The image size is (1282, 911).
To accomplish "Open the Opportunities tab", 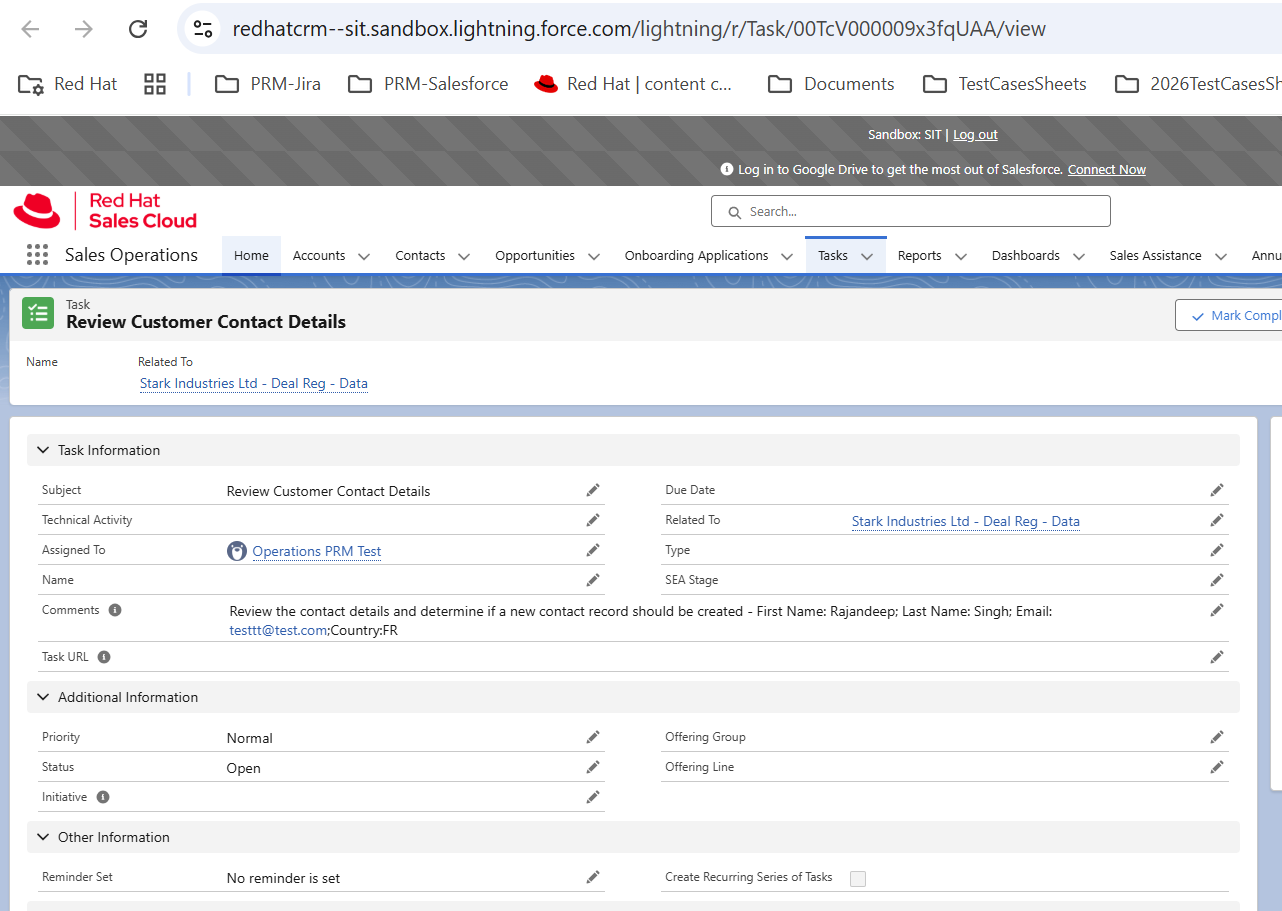I will pos(535,255).
